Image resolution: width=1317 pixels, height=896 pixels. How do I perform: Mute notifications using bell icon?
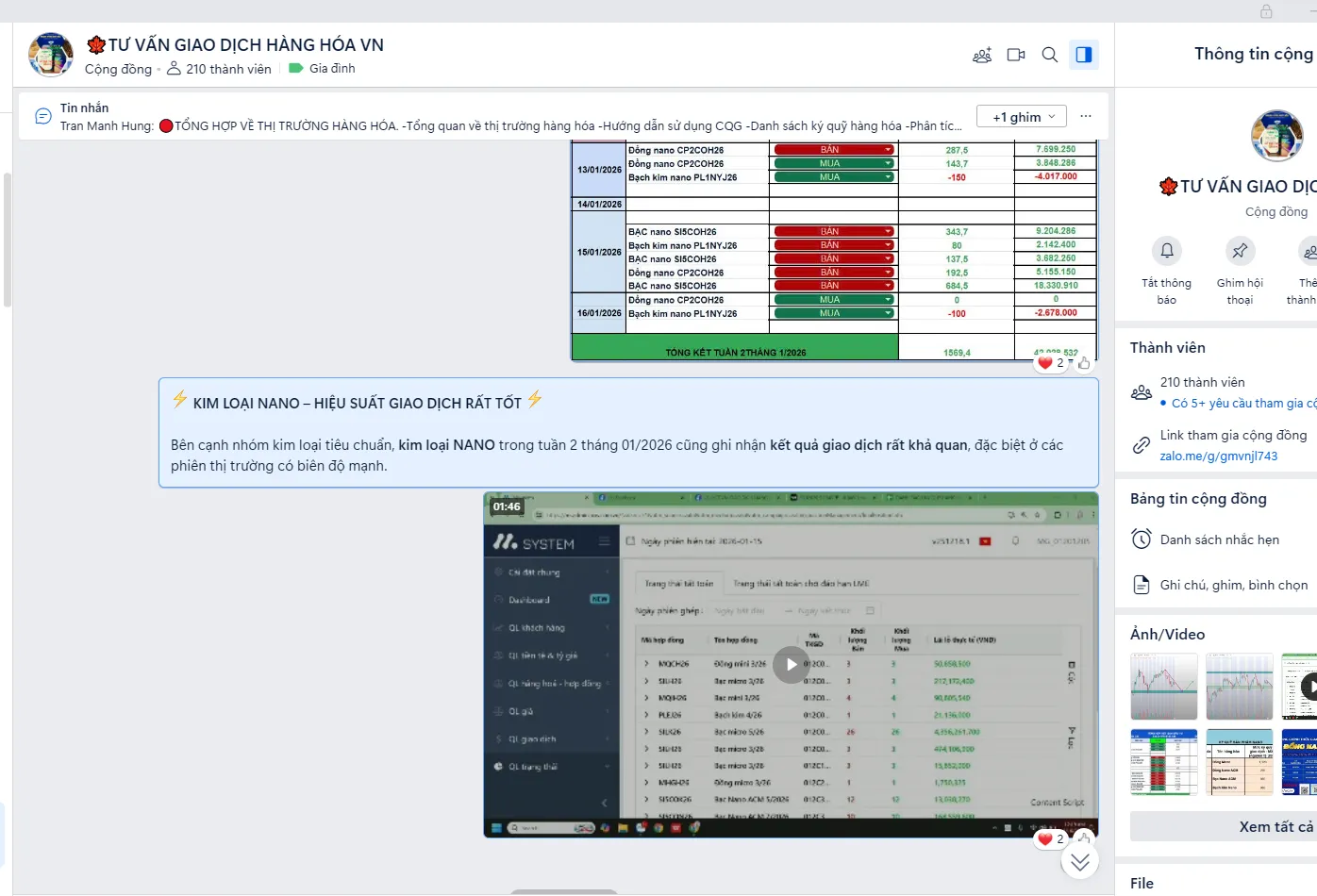(1167, 251)
